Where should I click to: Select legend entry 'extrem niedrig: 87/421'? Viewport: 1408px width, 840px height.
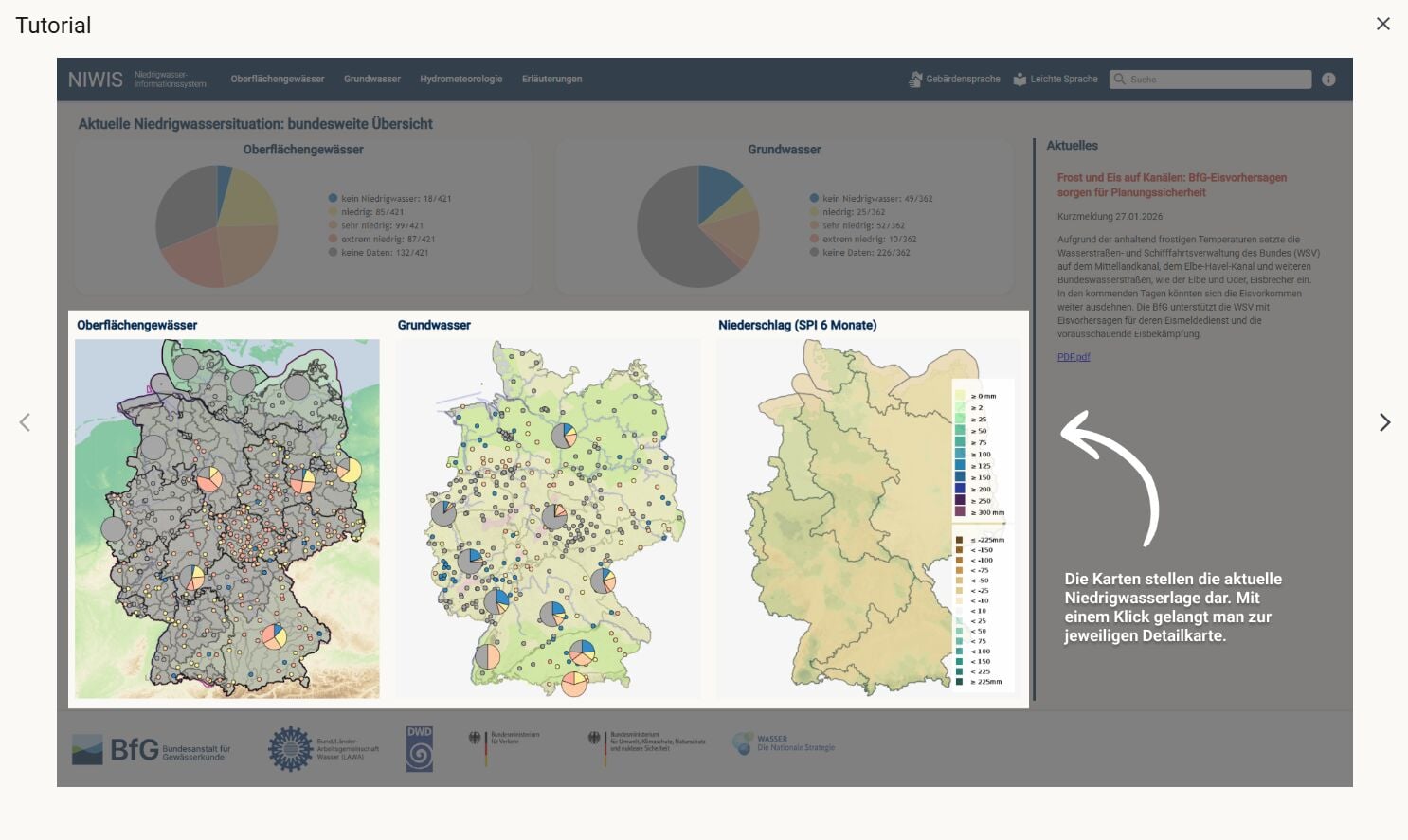click(x=382, y=239)
